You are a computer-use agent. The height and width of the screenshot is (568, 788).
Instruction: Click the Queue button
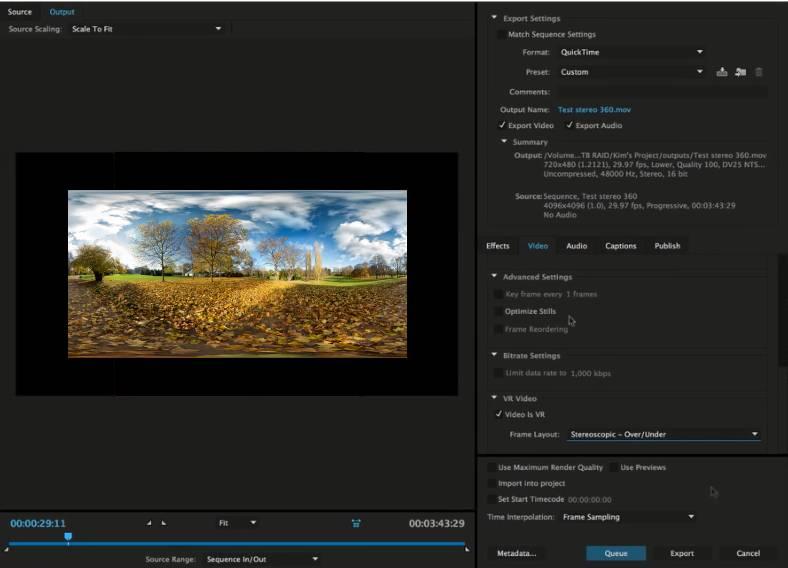click(x=616, y=553)
